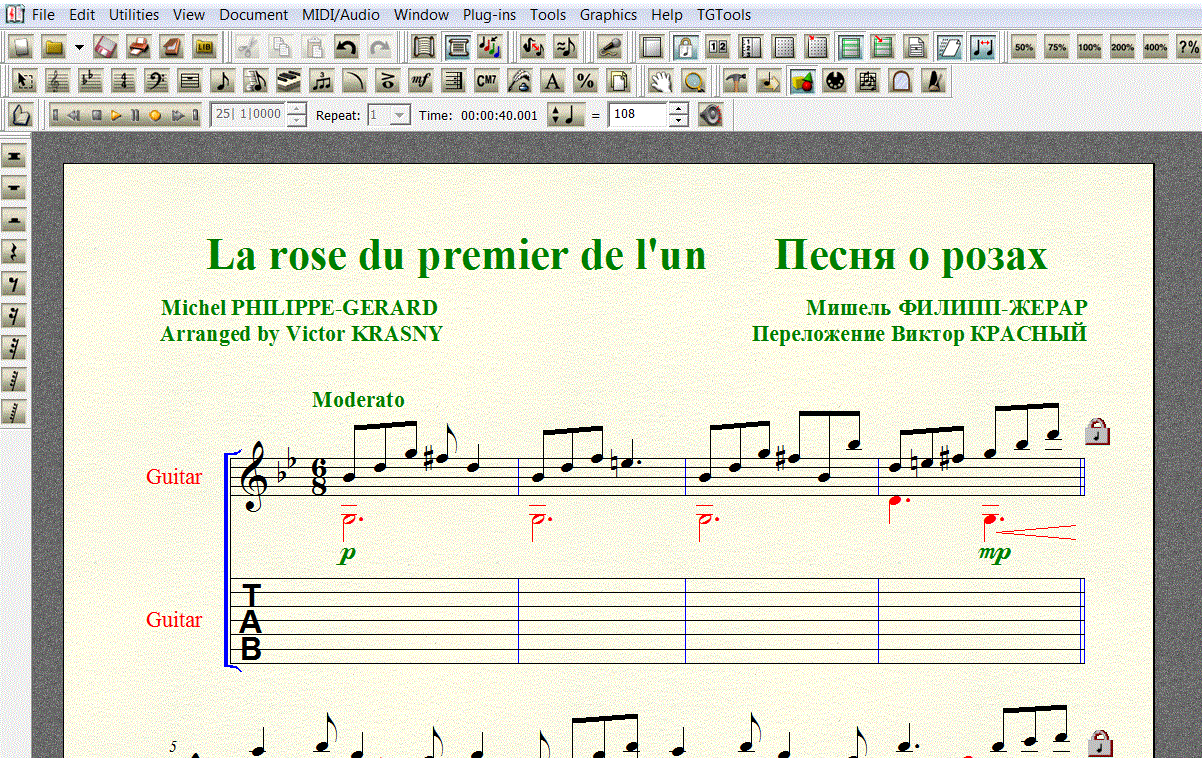Select the Expression mf tool

pos(421,82)
